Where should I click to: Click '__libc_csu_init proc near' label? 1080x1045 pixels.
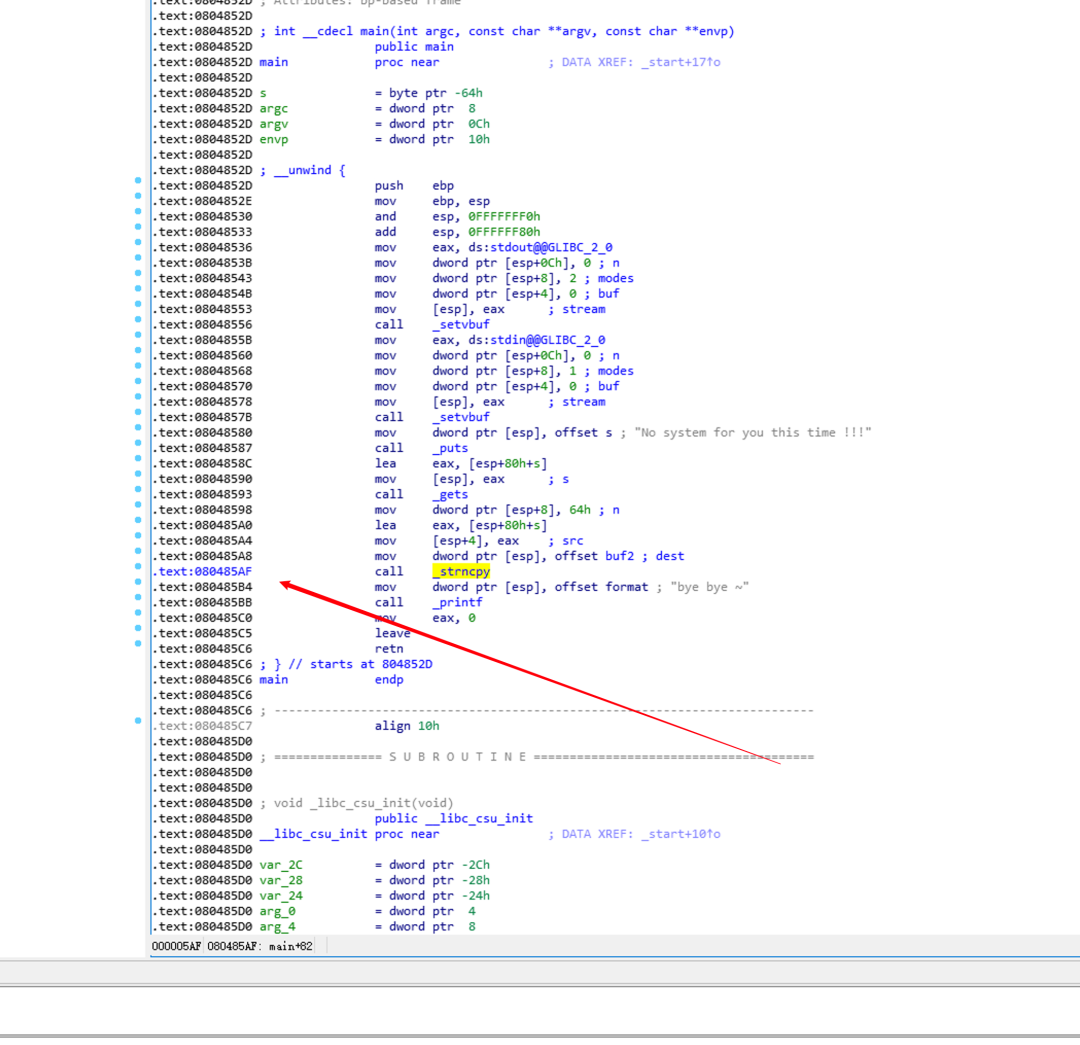(349, 834)
